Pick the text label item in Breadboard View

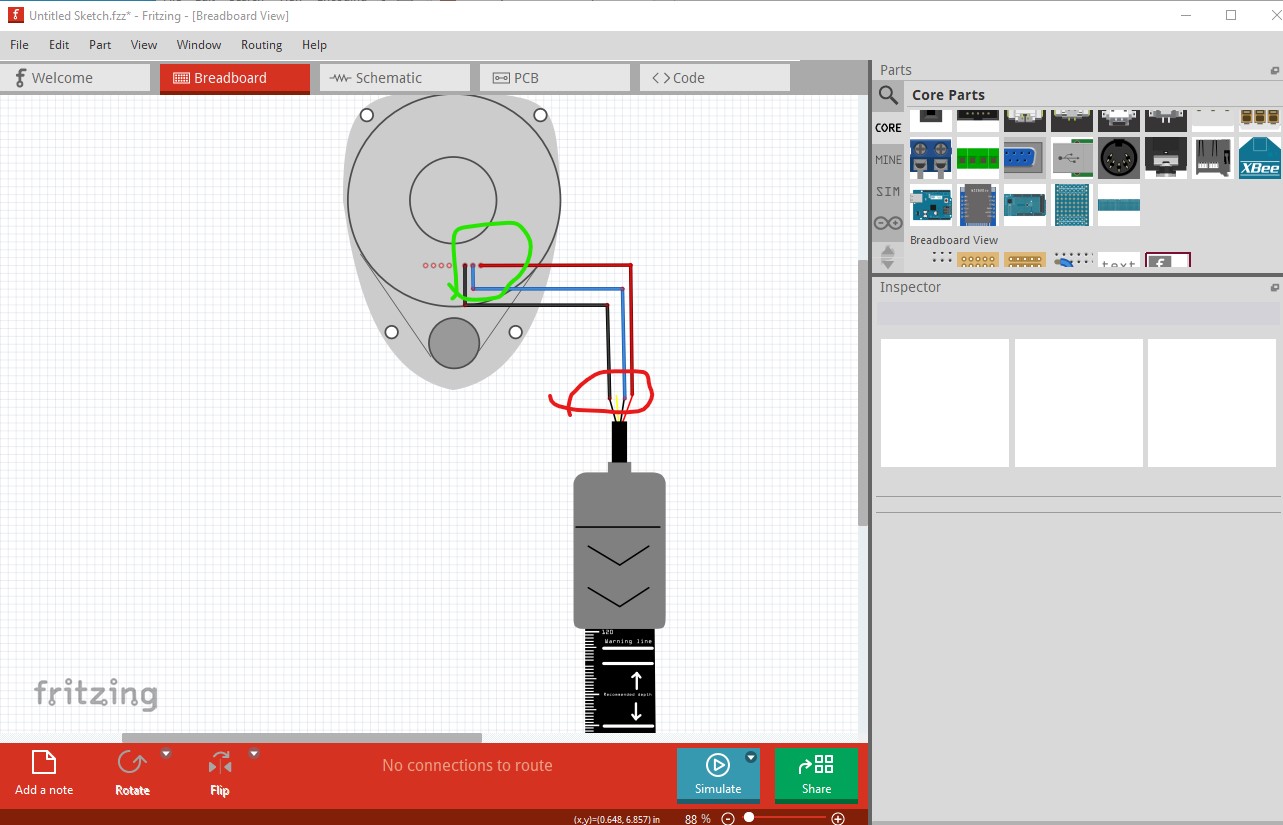(1119, 262)
